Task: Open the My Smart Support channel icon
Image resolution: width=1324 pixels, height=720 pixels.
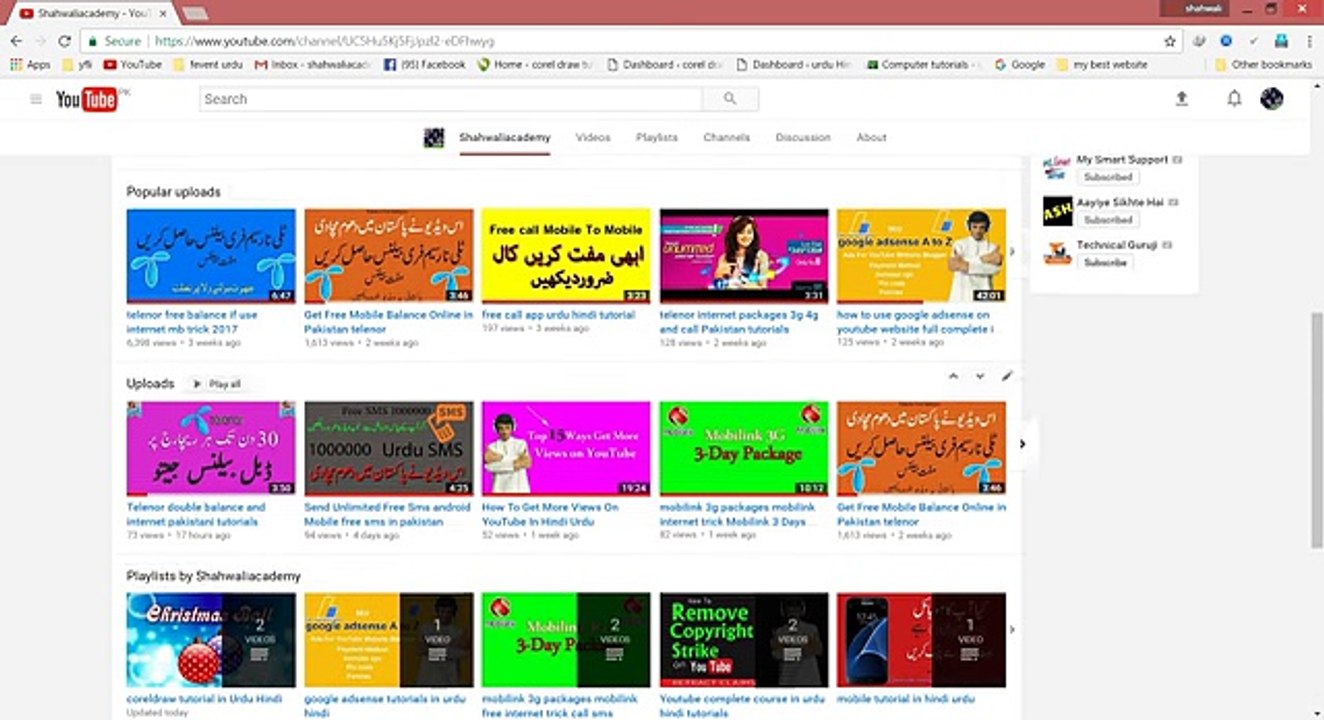Action: point(1057,167)
